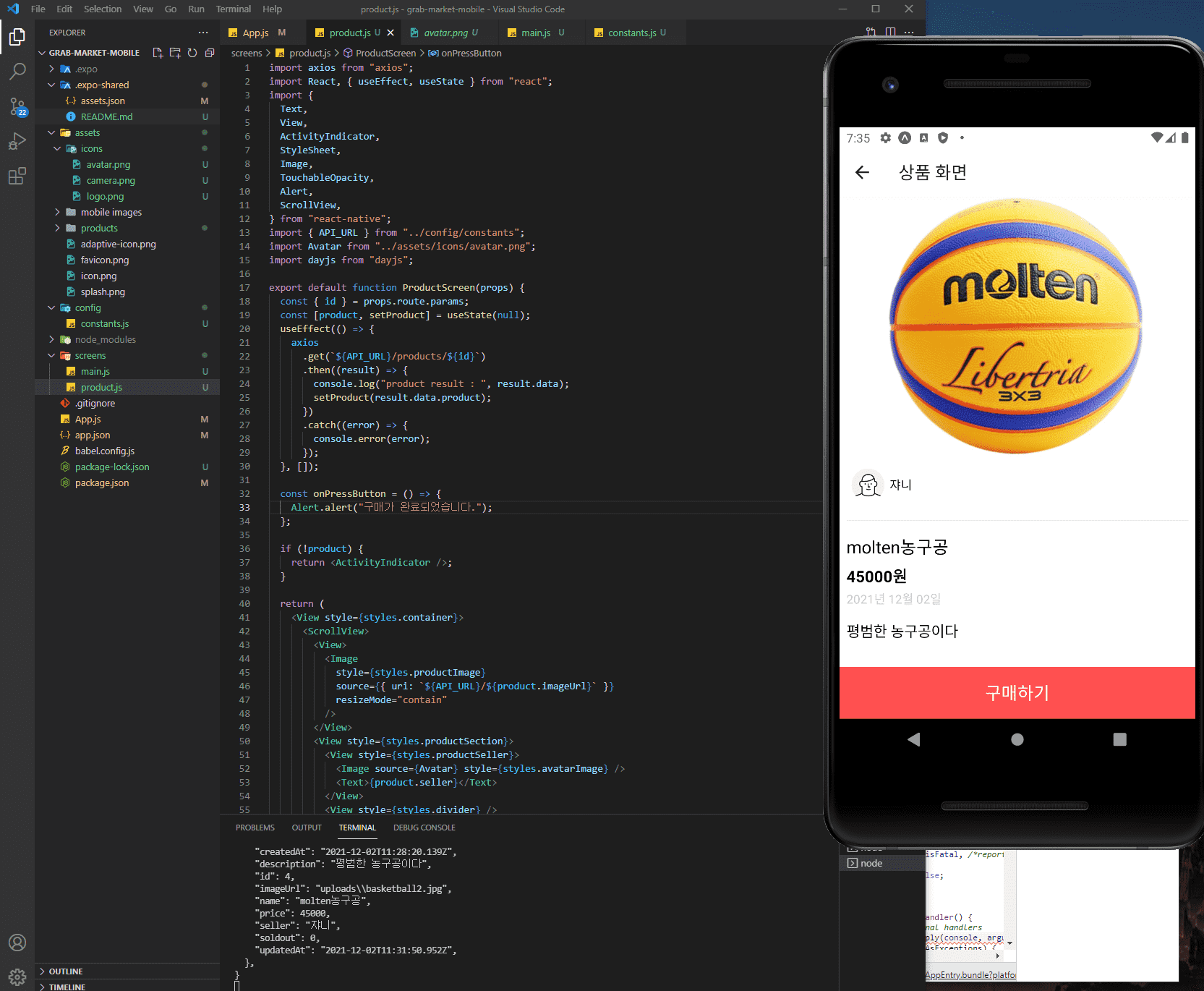Click onPressButton in breadcrumb

pyautogui.click(x=471, y=53)
